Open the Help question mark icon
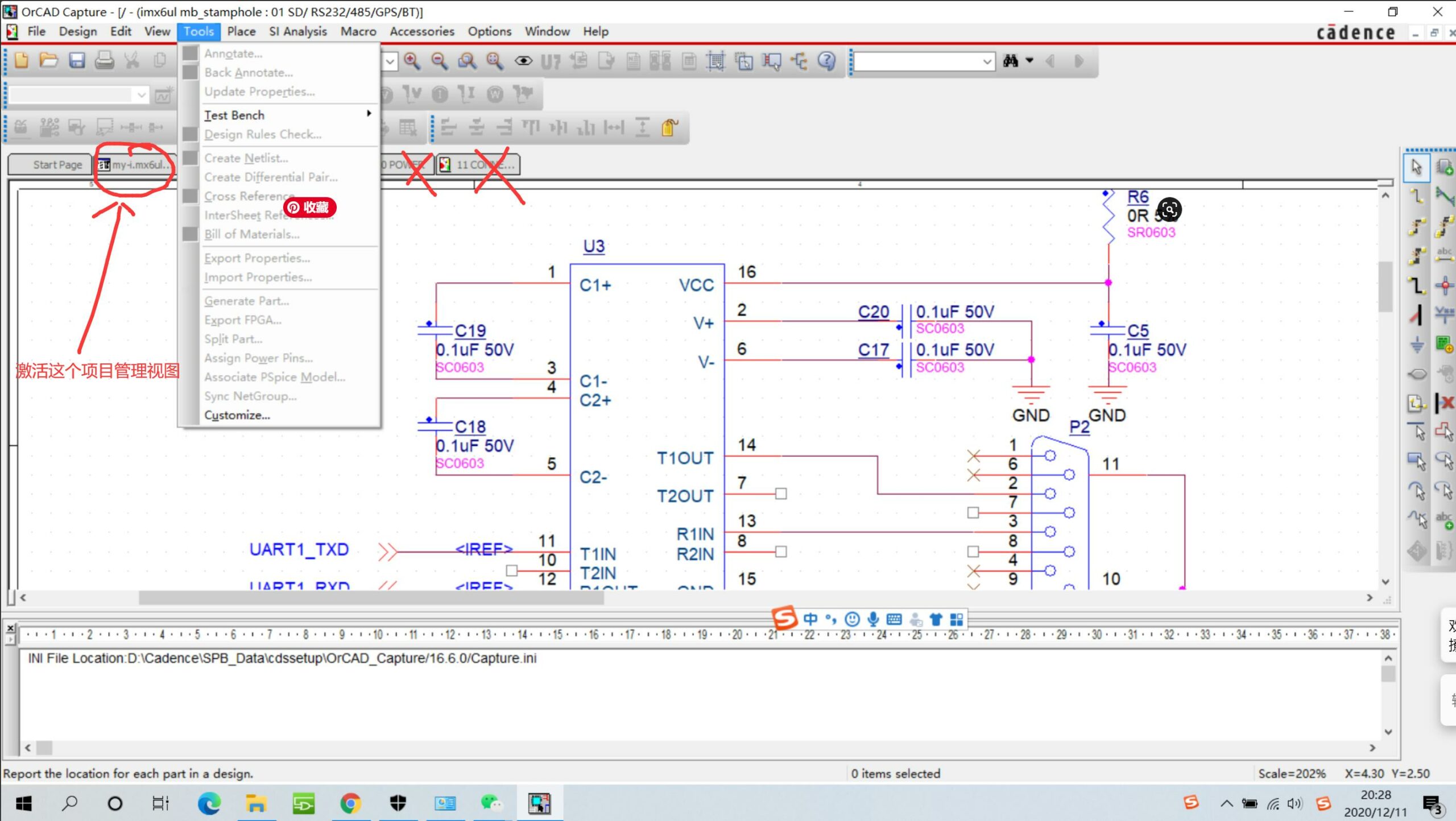The height and width of the screenshot is (821, 1456). tap(826, 61)
